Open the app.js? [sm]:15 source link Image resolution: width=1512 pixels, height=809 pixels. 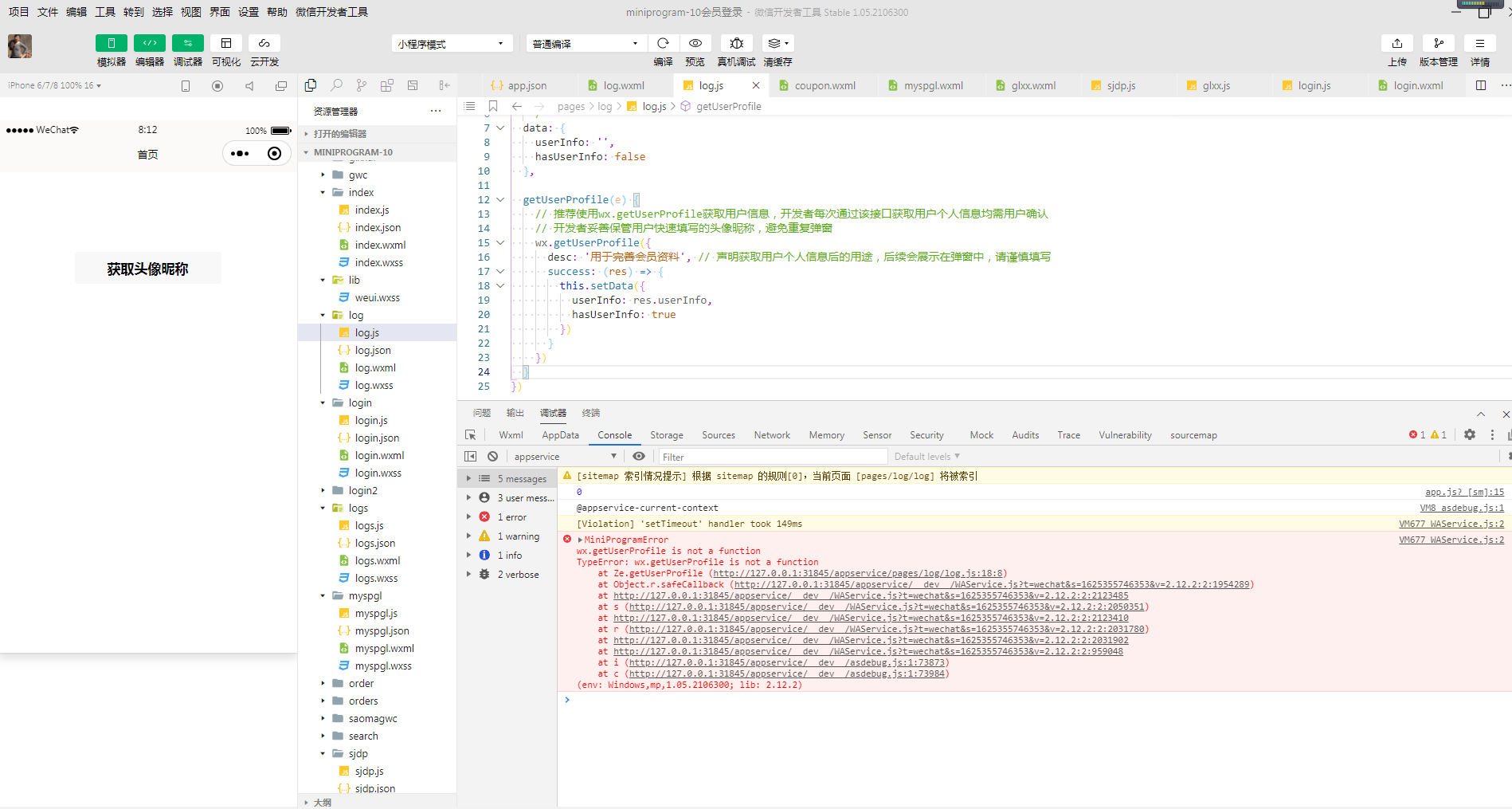(x=1464, y=492)
